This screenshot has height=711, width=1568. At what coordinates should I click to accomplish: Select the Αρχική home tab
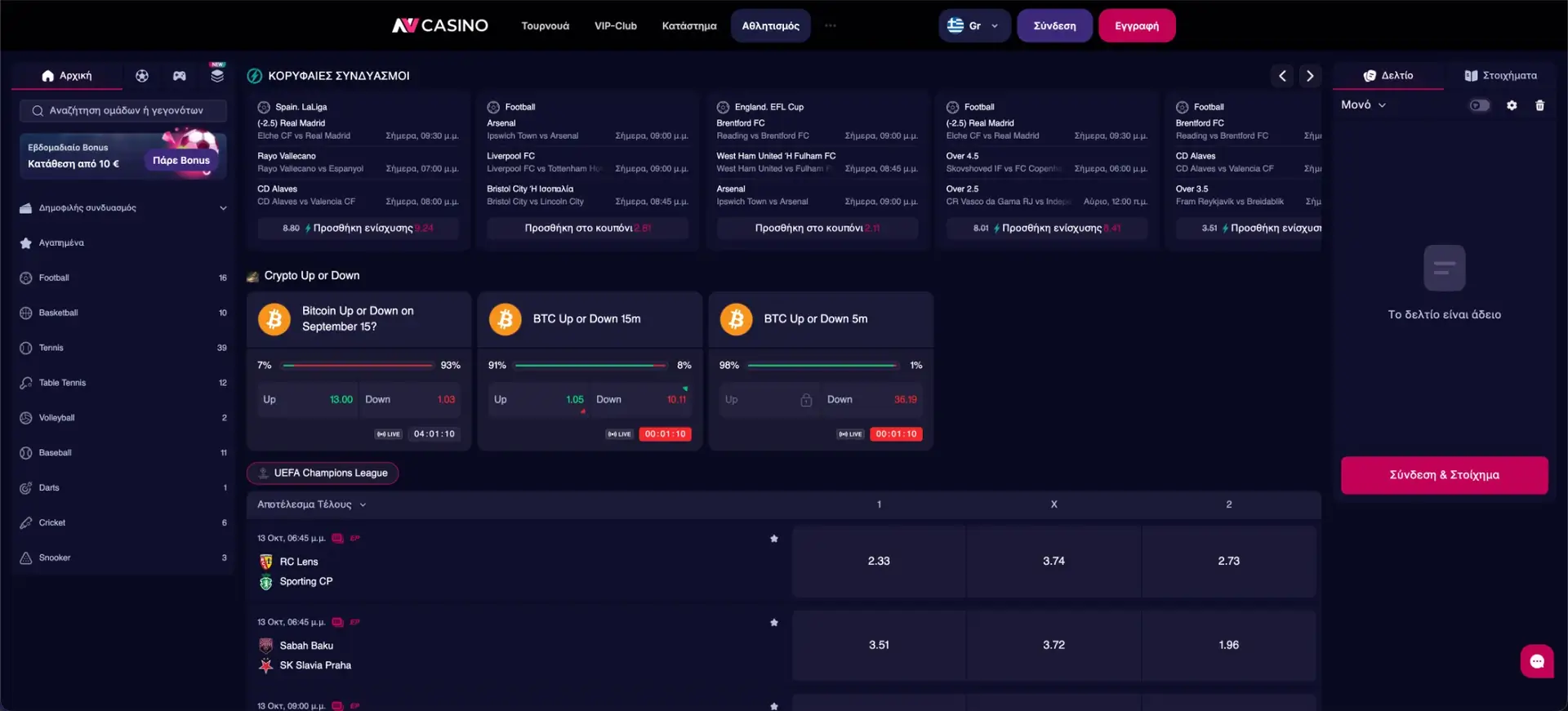click(67, 76)
